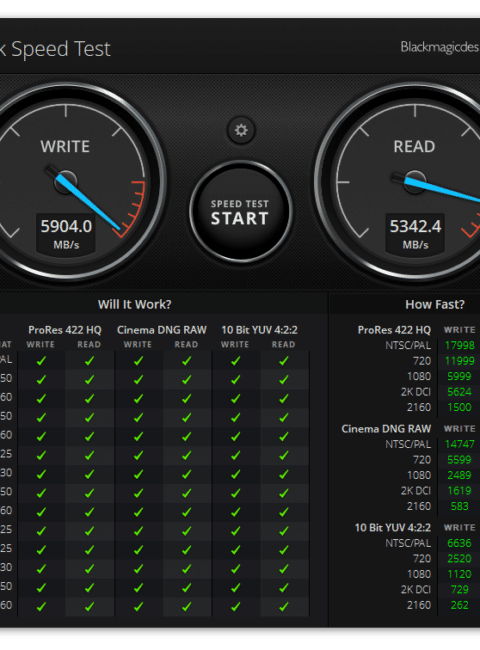Viewport: 480px width, 650px height.
Task: Click Cinema DNG 2K DCI write value 1619
Action: click(459, 491)
